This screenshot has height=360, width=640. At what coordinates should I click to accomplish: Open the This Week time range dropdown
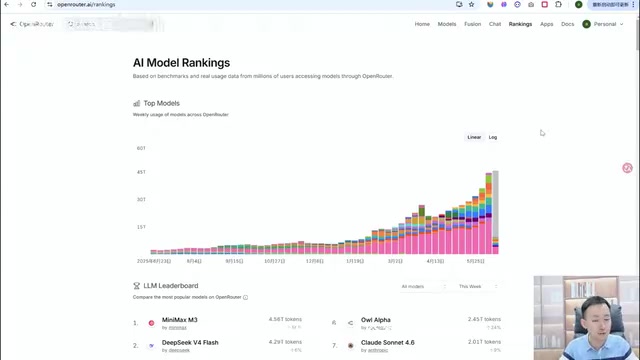[478, 287]
